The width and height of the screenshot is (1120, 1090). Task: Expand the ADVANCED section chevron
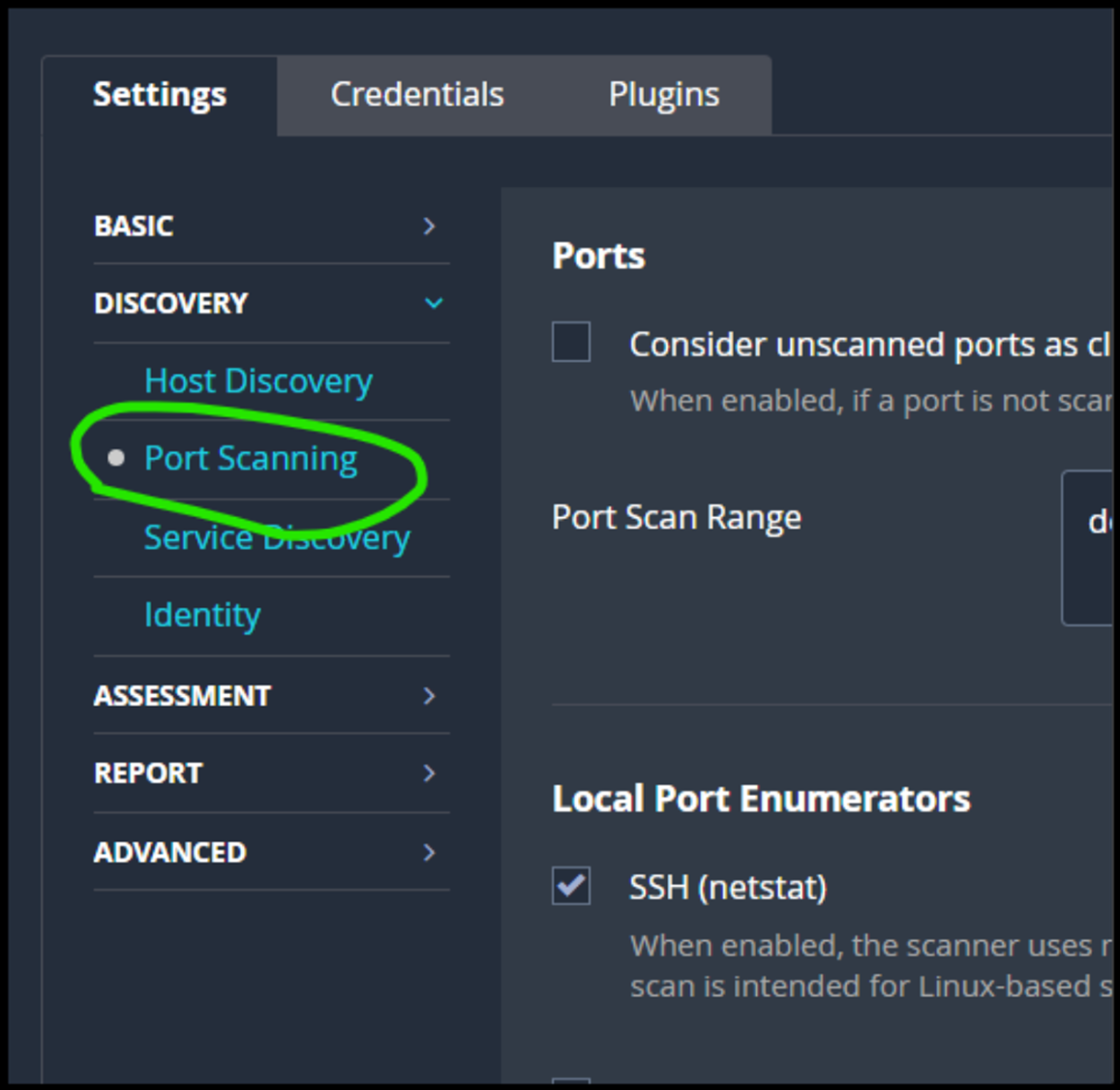tap(429, 852)
